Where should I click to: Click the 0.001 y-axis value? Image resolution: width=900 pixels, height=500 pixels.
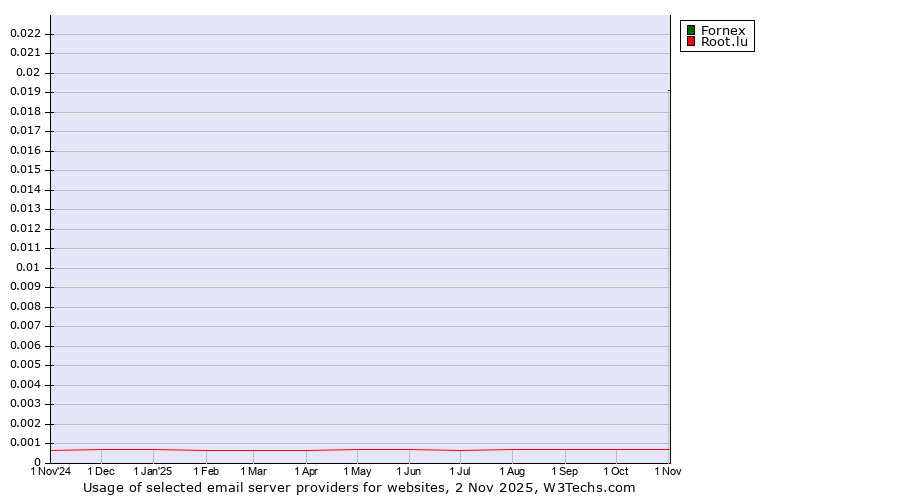coord(25,443)
